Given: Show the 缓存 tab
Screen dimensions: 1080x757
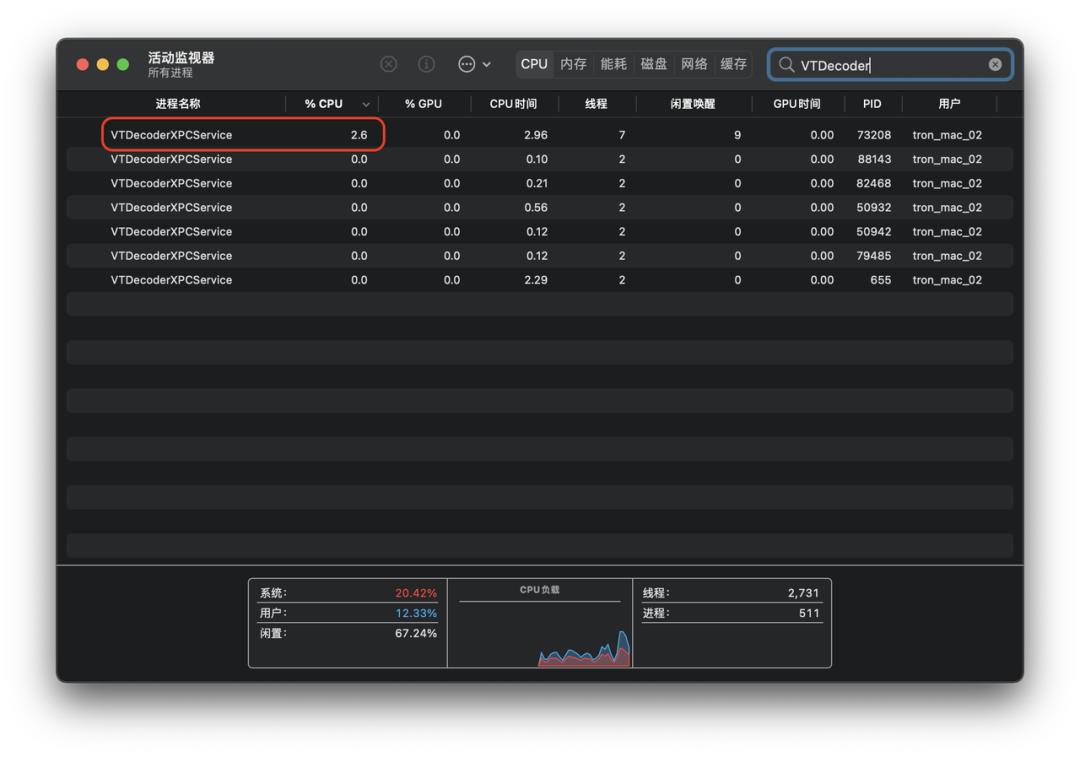Looking at the screenshot, I should [734, 64].
